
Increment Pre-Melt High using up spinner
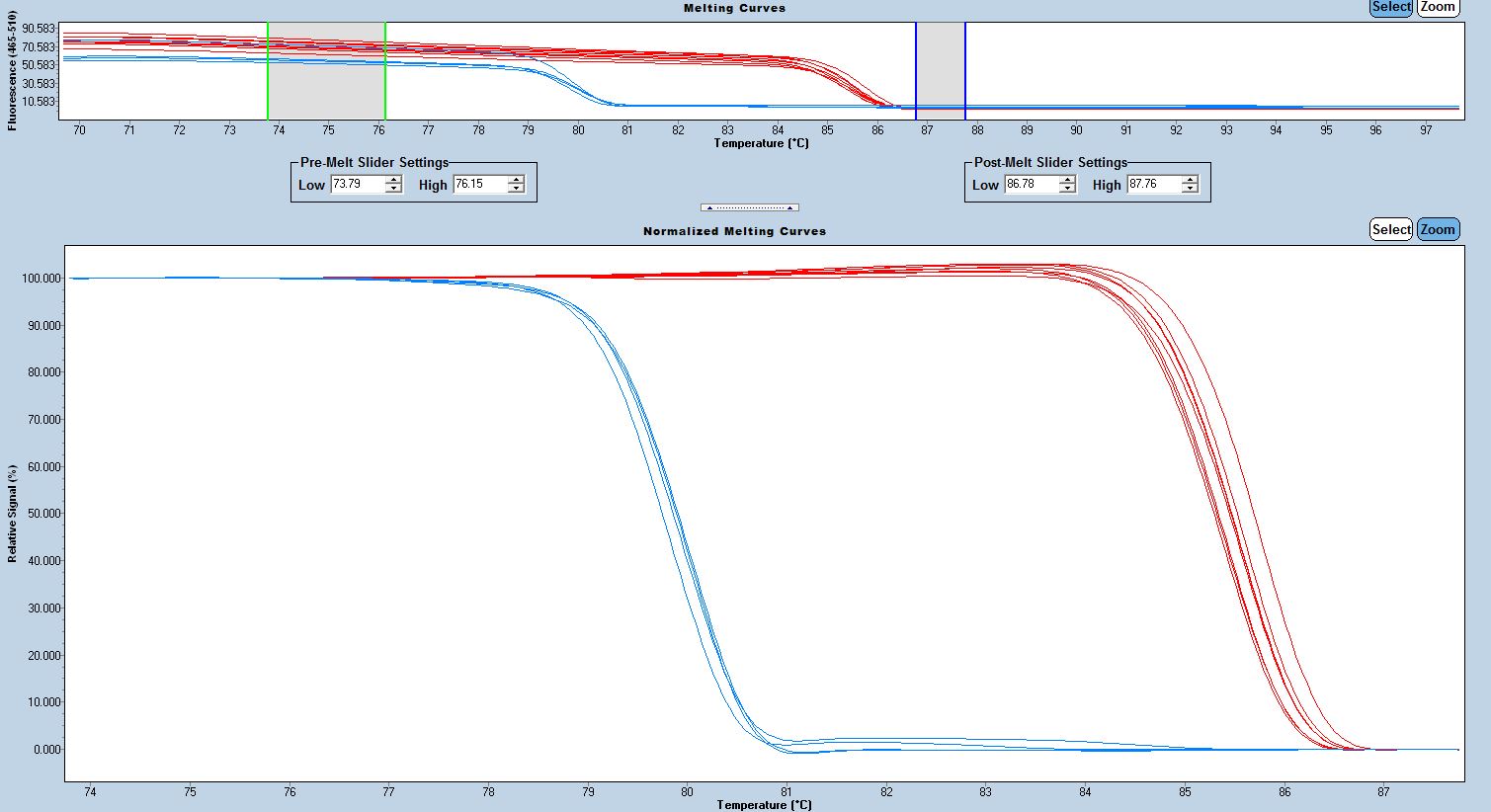point(515,180)
